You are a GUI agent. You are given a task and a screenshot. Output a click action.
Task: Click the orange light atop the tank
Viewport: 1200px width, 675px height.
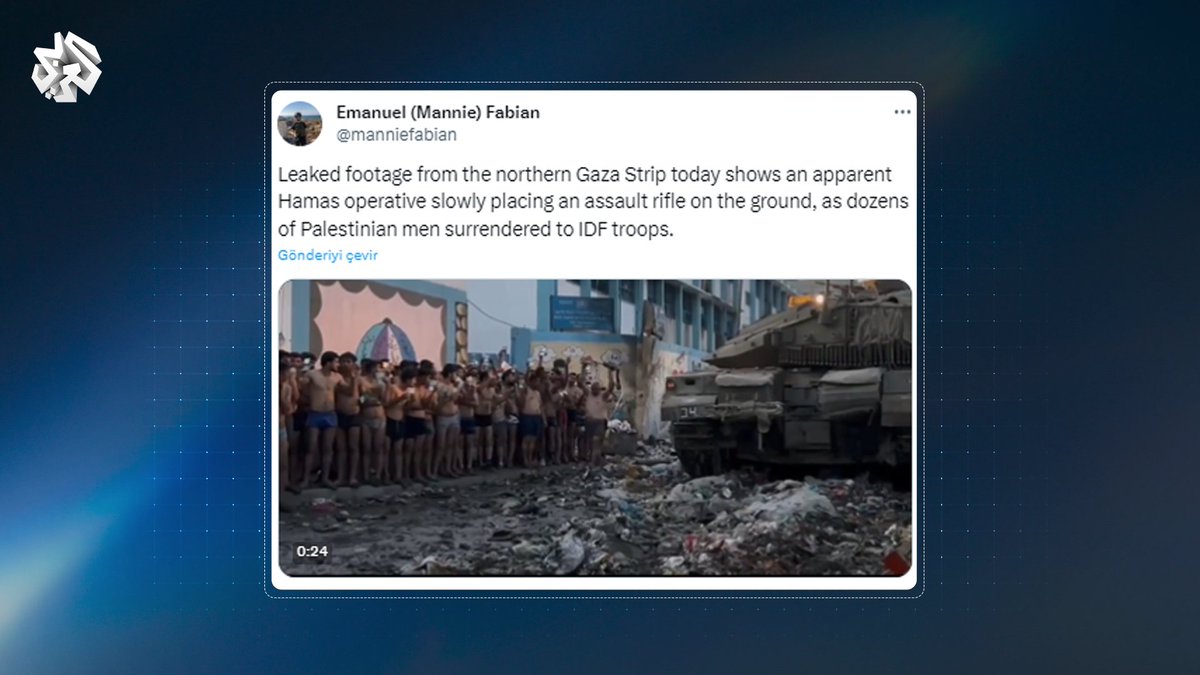pos(803,300)
